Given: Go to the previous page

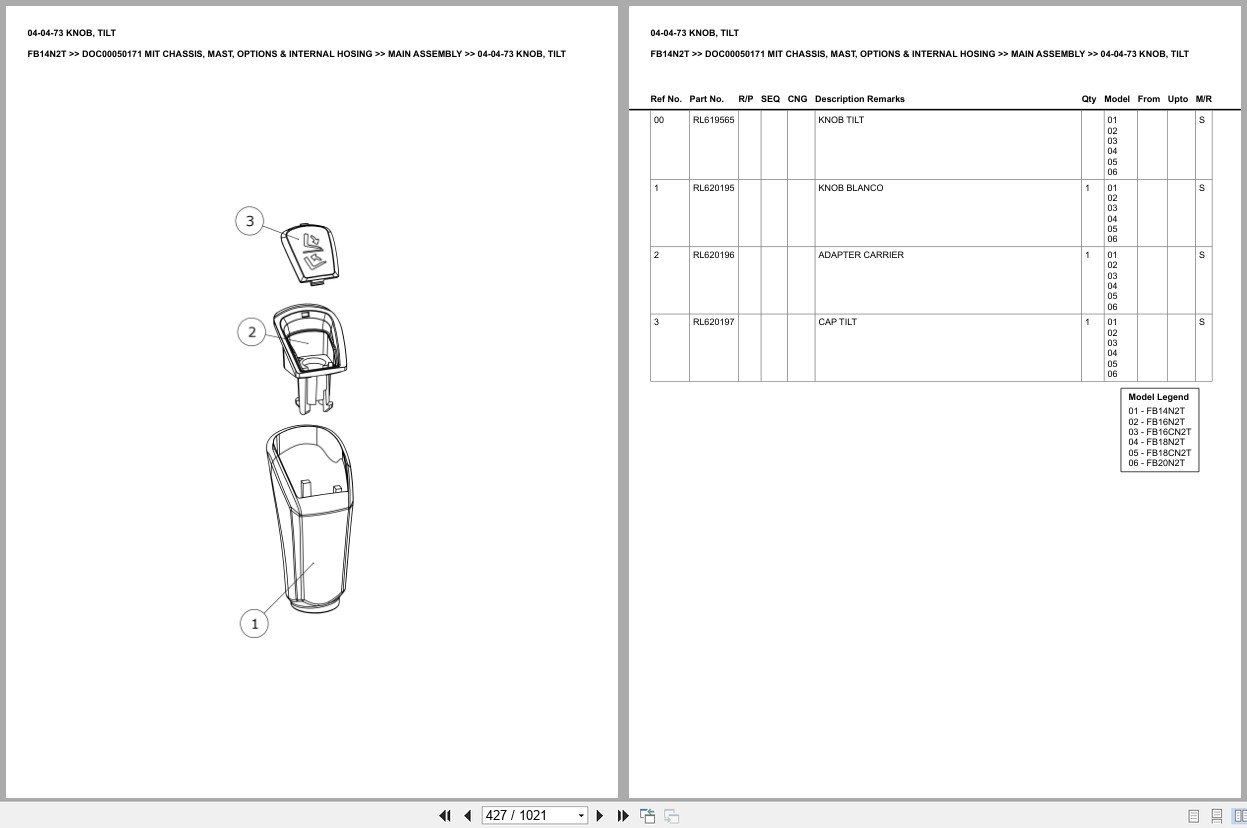Looking at the screenshot, I should [467, 816].
